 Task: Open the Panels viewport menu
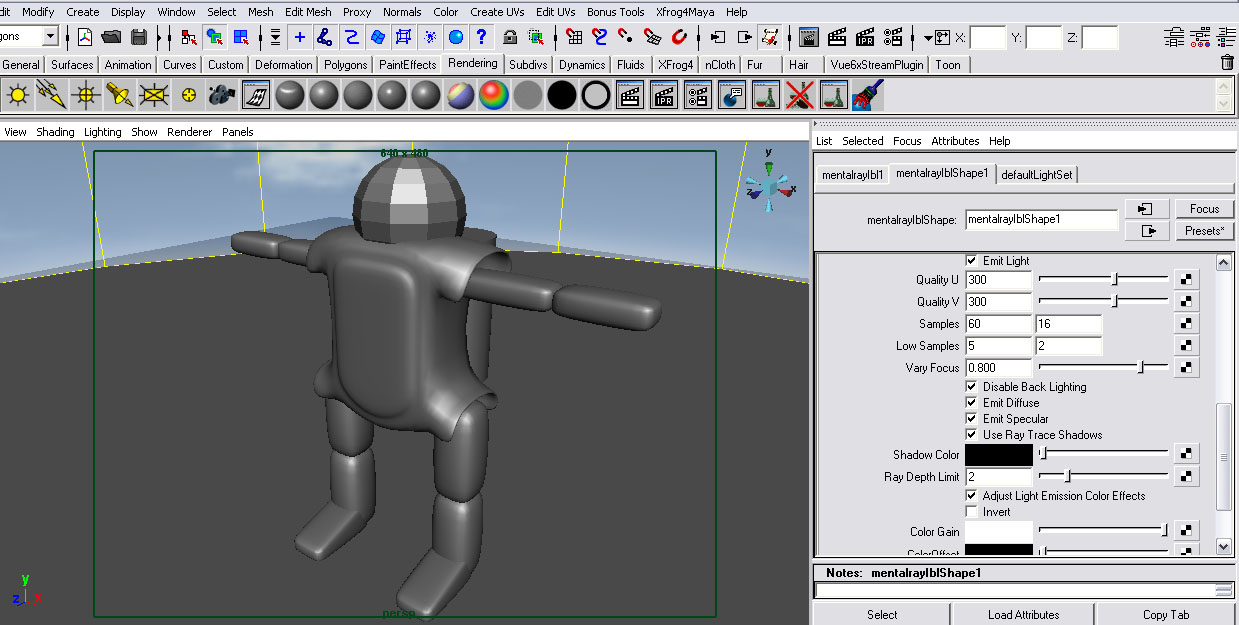[x=237, y=132]
